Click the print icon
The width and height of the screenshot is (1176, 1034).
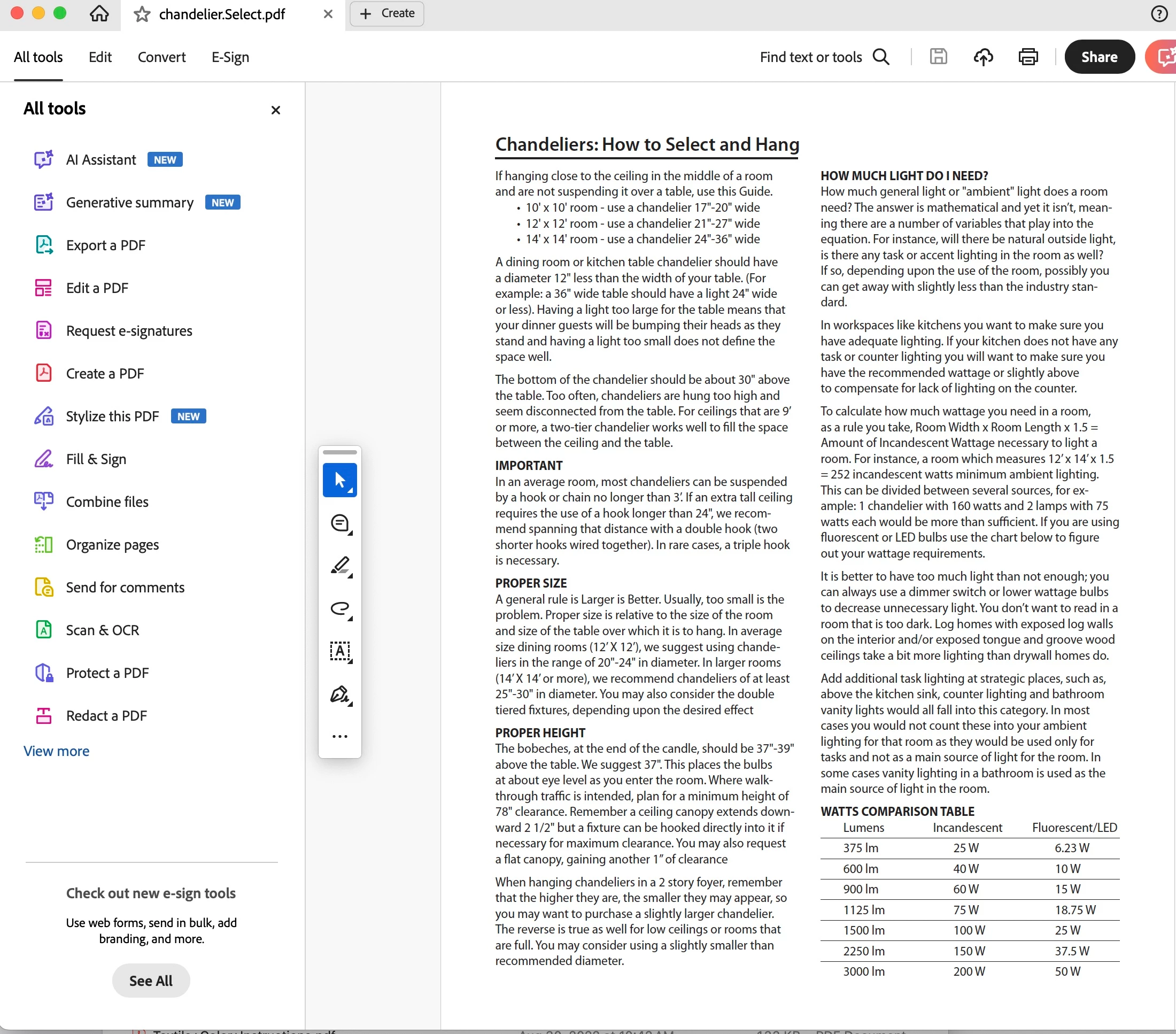tap(1027, 57)
